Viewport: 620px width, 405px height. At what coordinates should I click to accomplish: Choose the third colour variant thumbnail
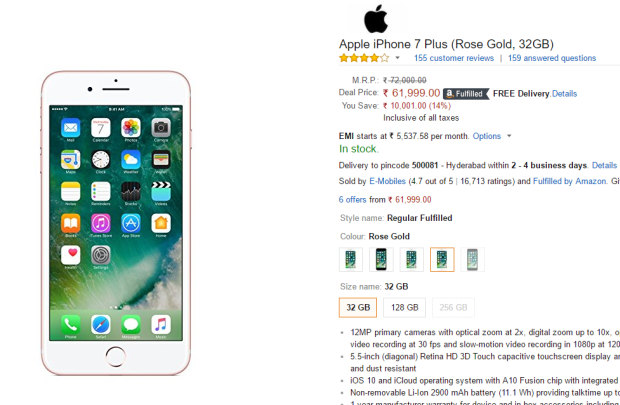412,259
